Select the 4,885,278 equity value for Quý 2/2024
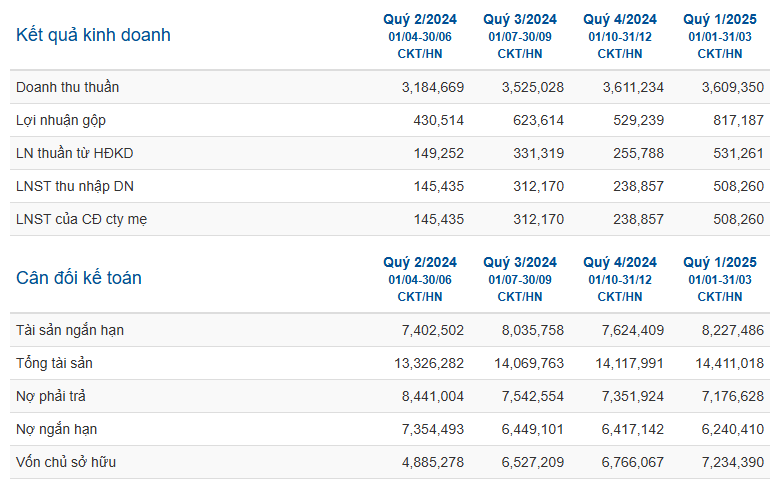 click(432, 462)
